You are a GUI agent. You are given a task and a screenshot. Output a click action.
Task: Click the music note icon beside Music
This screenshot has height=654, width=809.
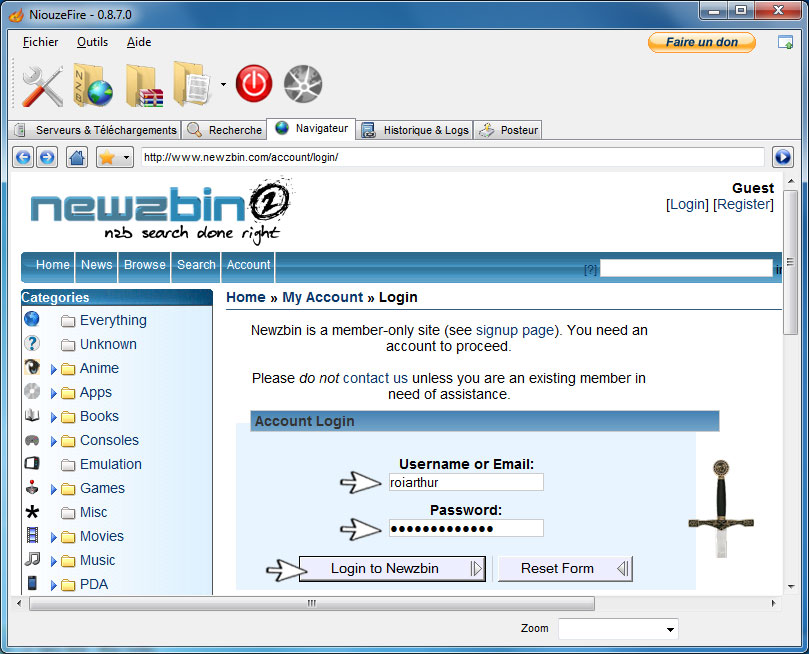(x=32, y=559)
